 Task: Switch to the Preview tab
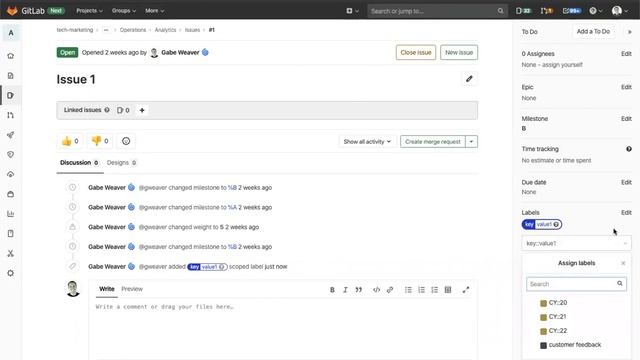click(132, 289)
